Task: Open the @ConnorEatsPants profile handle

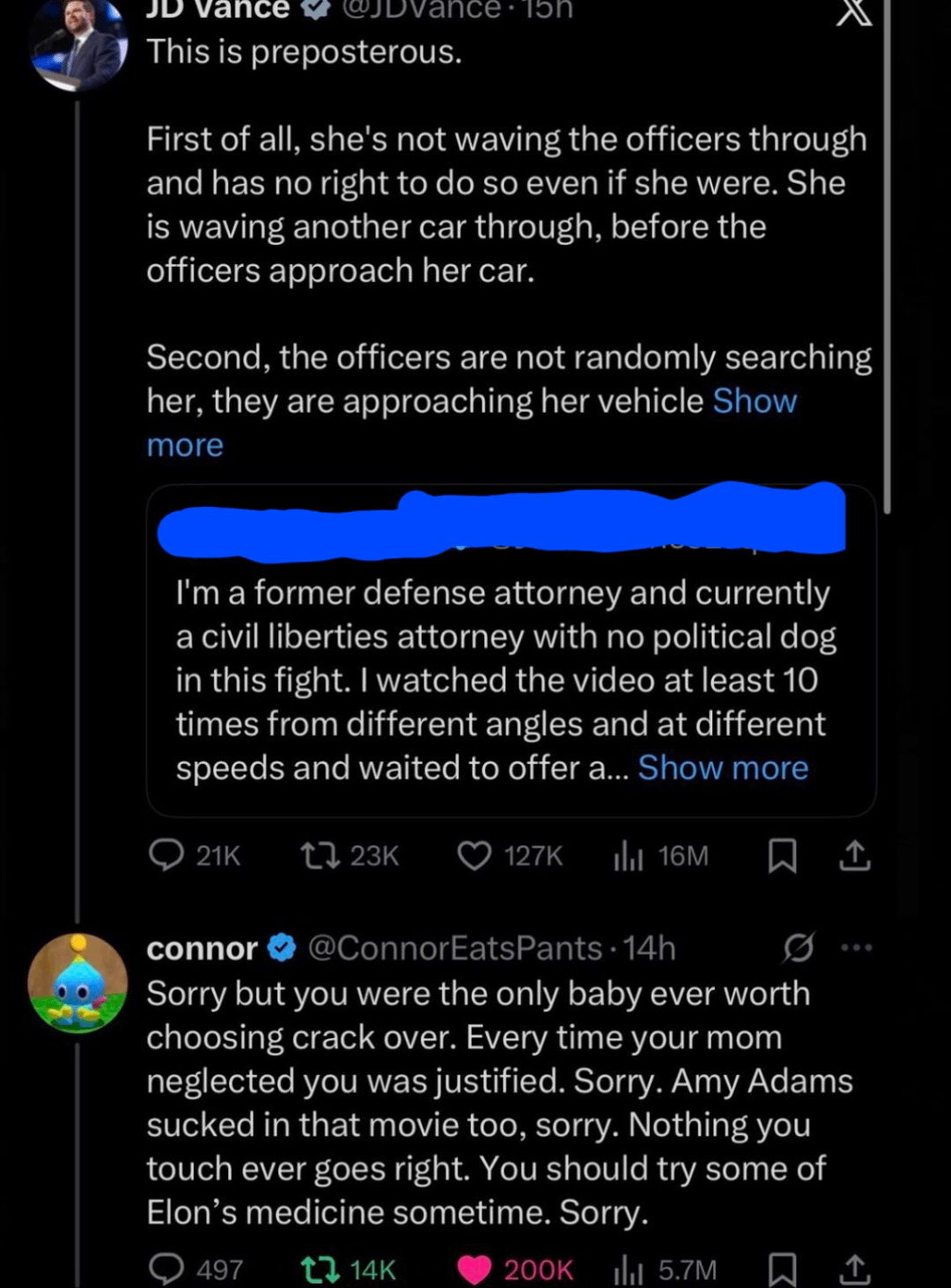Action: tap(454, 948)
